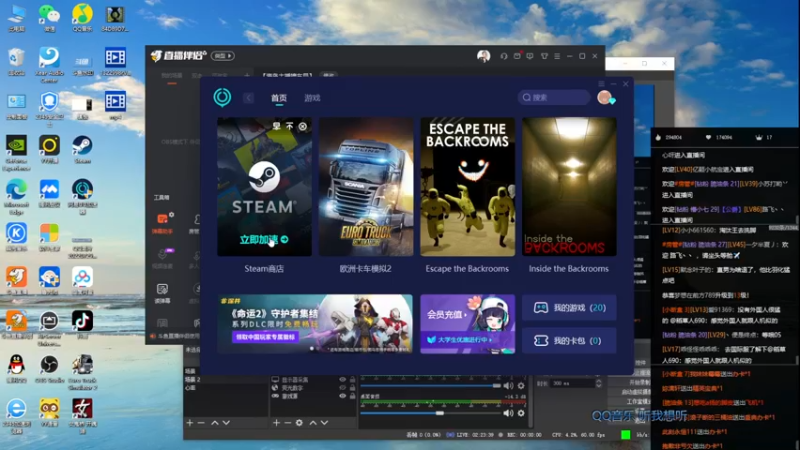This screenshot has width=800, height=450.
Task: Change OBS transition duration stepper
Action: coord(598,383)
